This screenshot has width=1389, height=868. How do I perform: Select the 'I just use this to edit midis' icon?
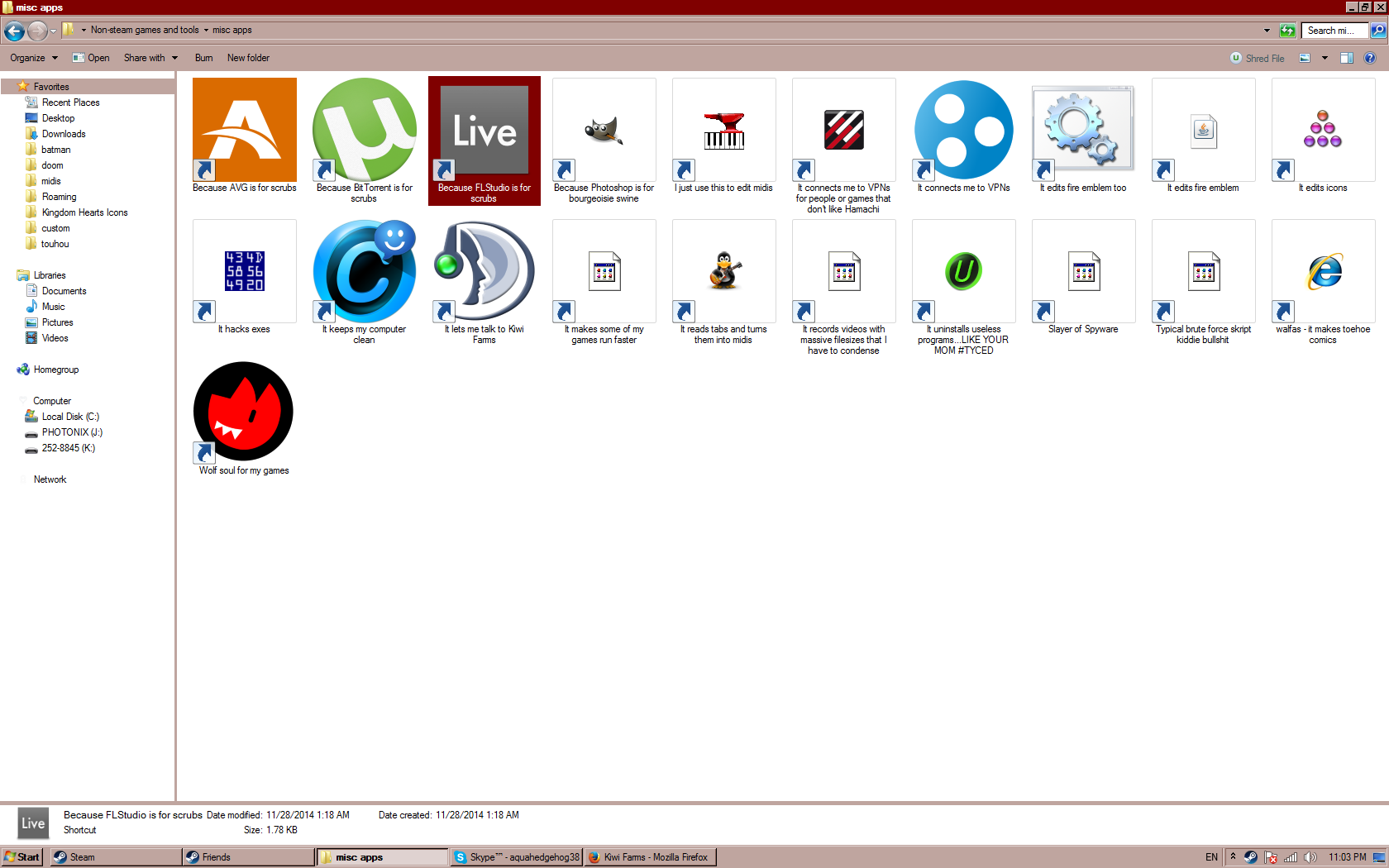point(723,130)
